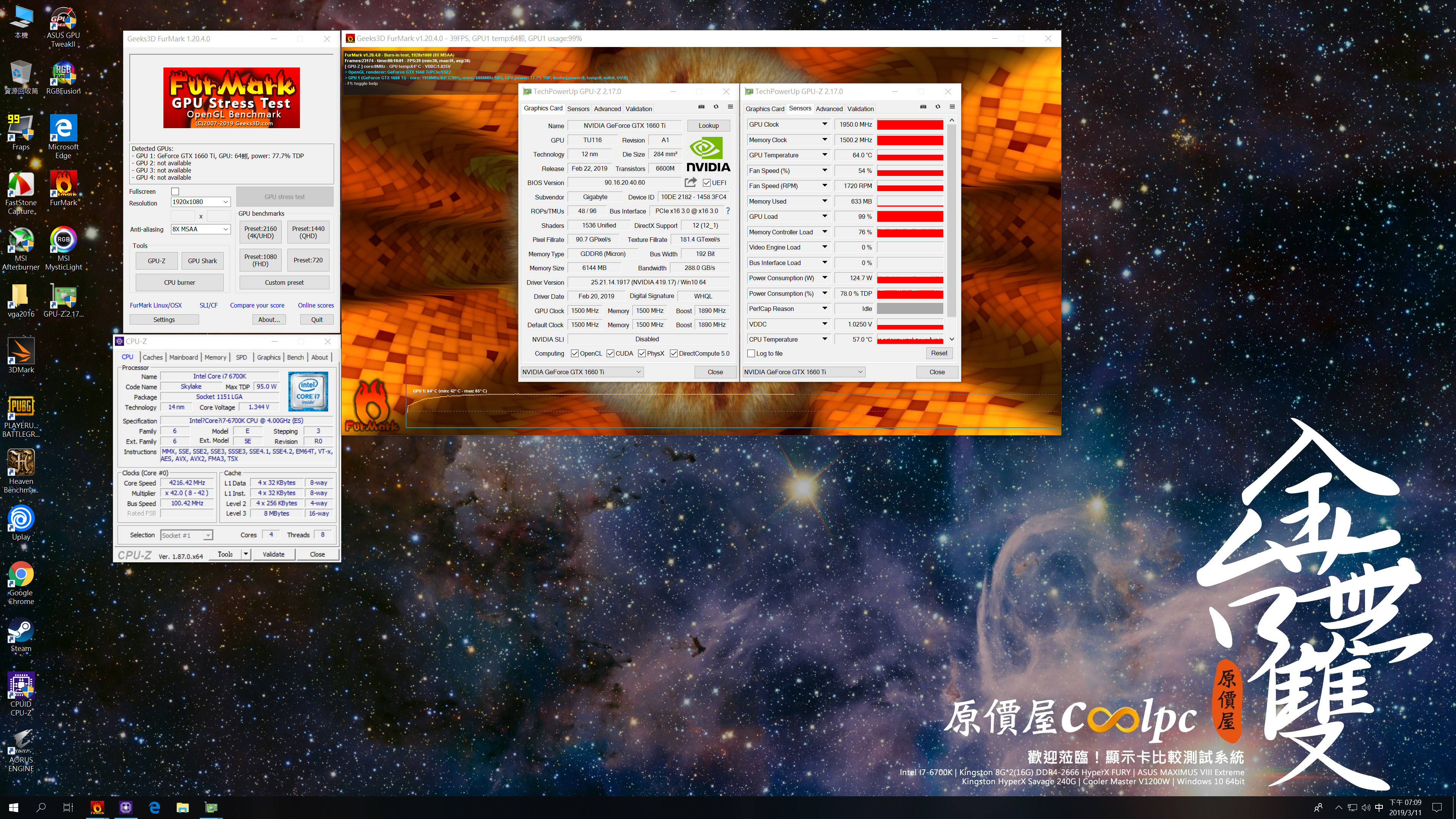The width and height of the screenshot is (1456, 819).
Task: Open ASUS GPU TweakII desktop icon
Action: [x=63, y=27]
